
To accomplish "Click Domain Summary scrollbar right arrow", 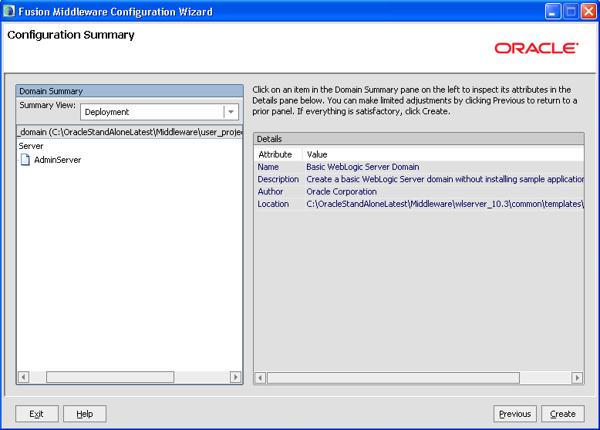I will 237,377.
